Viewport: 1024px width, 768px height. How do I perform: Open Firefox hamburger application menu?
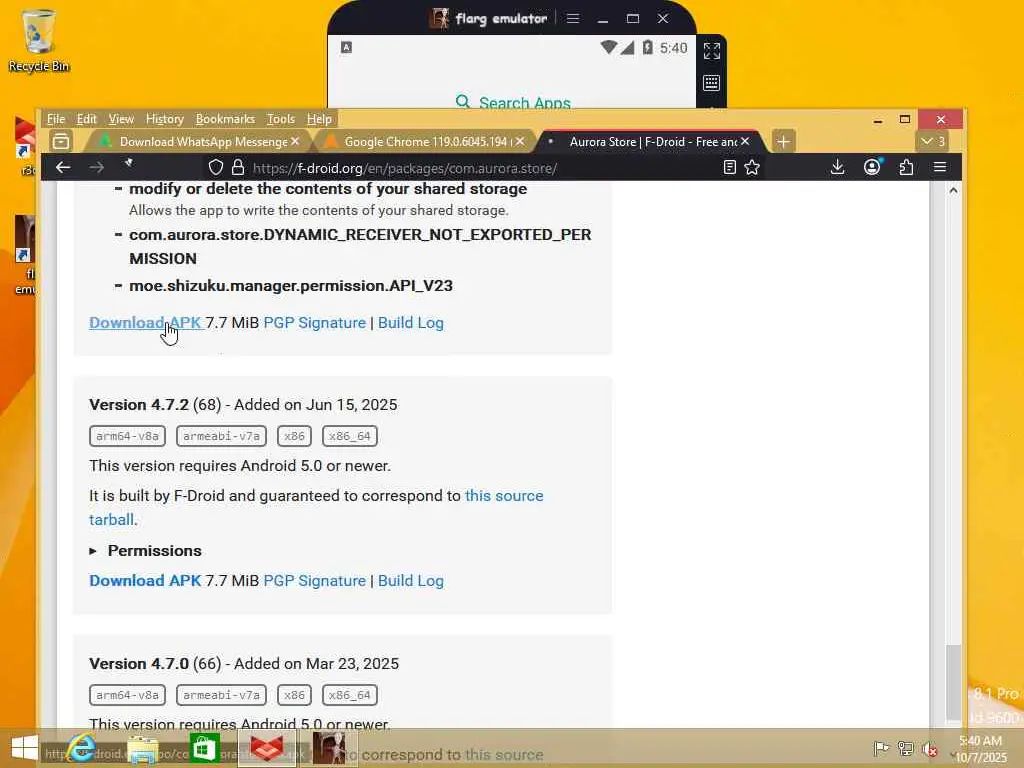[940, 167]
